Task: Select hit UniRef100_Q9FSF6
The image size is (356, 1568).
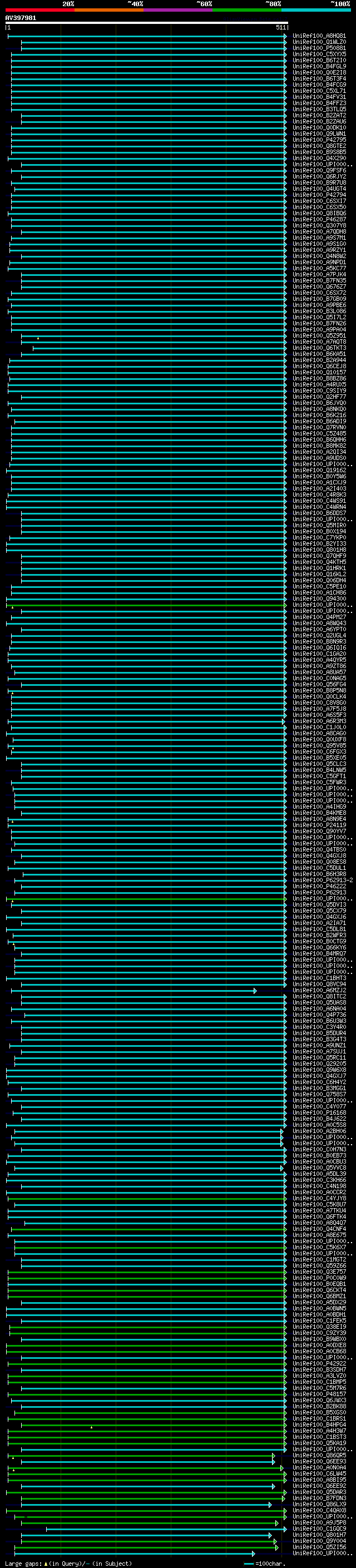Action: 319,170
